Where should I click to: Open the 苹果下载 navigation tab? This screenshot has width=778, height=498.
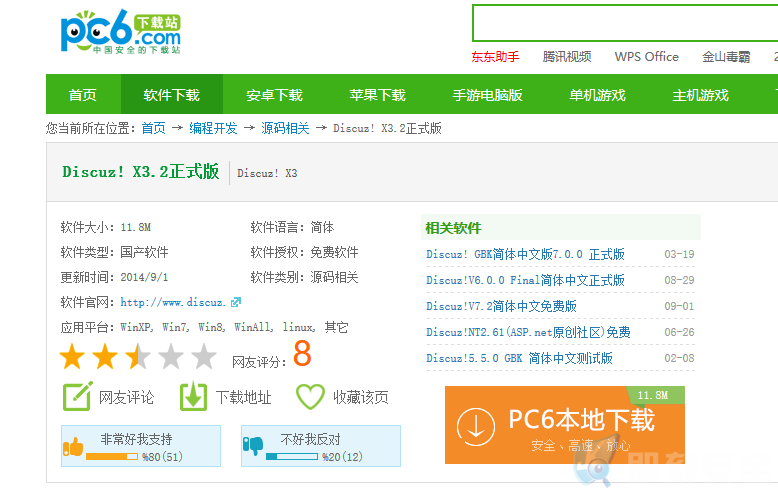(x=378, y=94)
